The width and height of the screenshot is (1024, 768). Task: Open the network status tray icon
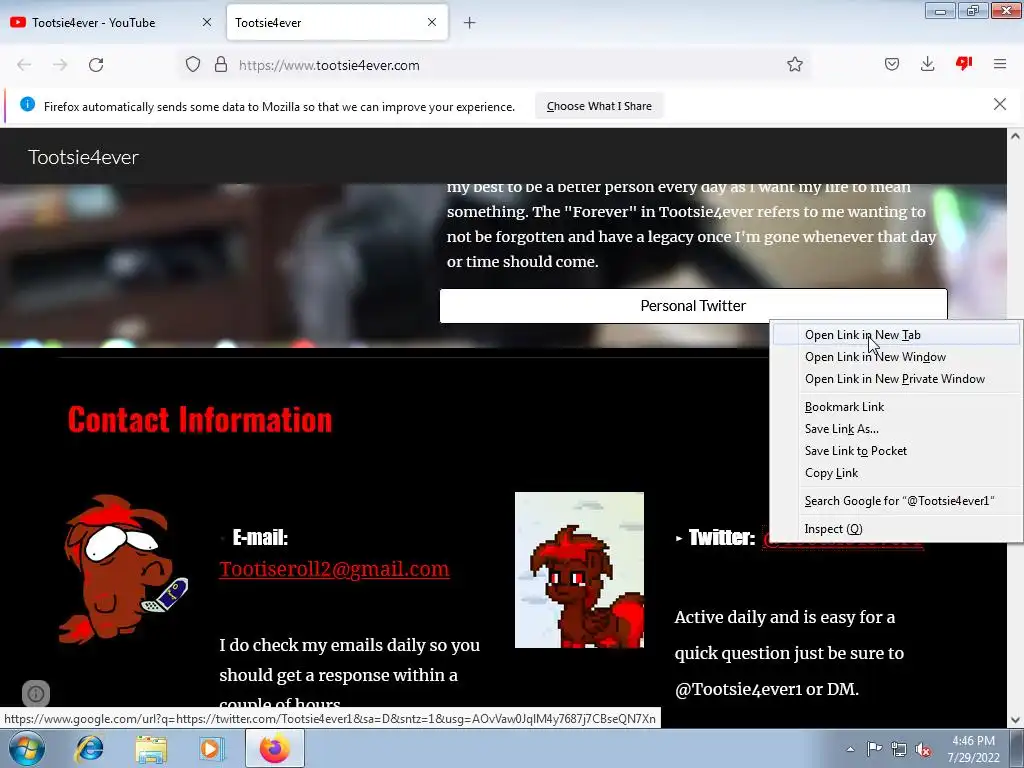coord(899,749)
